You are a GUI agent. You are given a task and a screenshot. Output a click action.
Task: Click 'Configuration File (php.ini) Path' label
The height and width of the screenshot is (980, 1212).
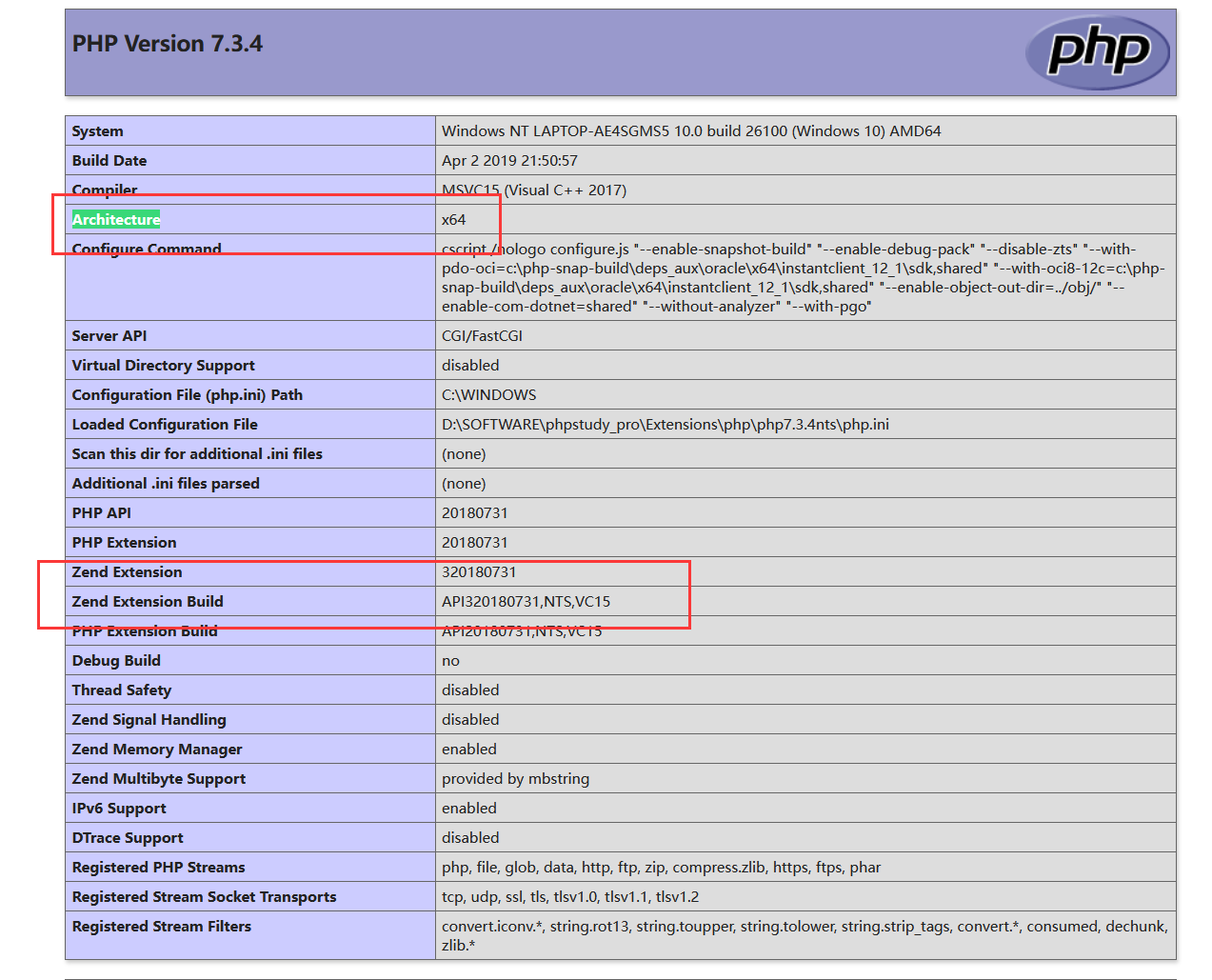tap(188, 395)
